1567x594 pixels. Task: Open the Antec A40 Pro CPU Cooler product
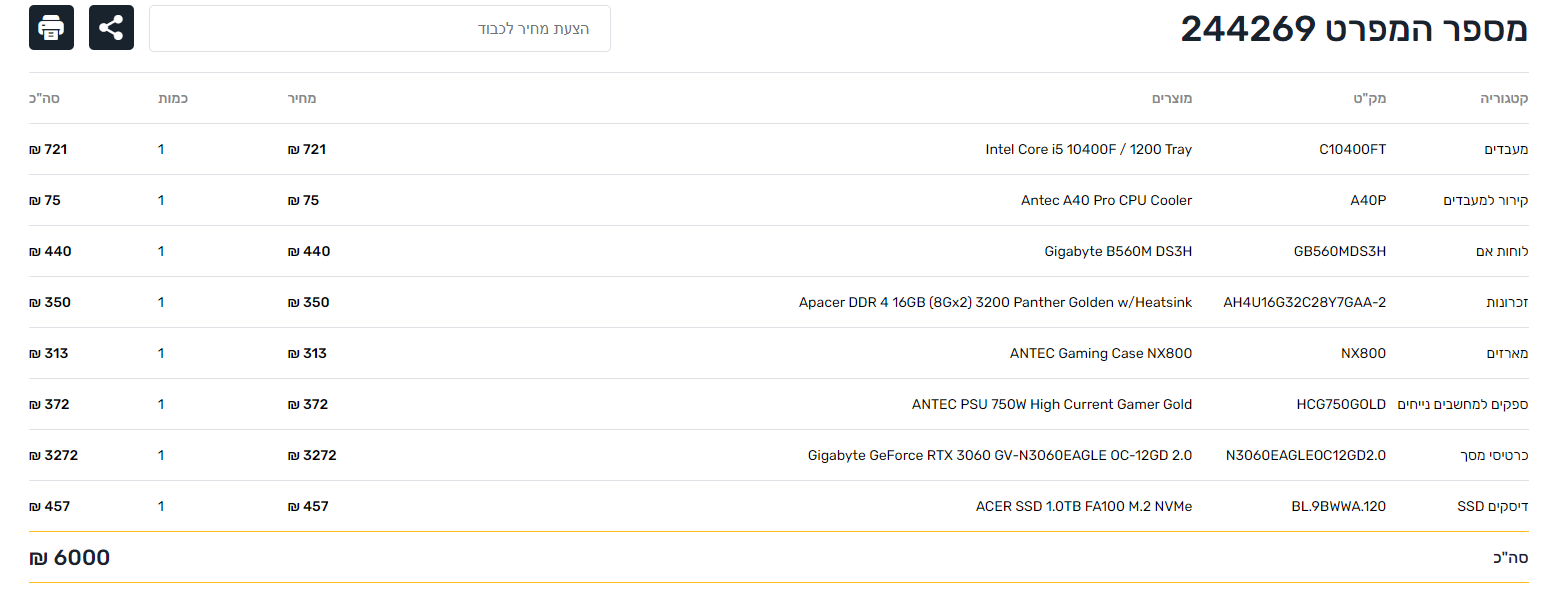click(1106, 201)
